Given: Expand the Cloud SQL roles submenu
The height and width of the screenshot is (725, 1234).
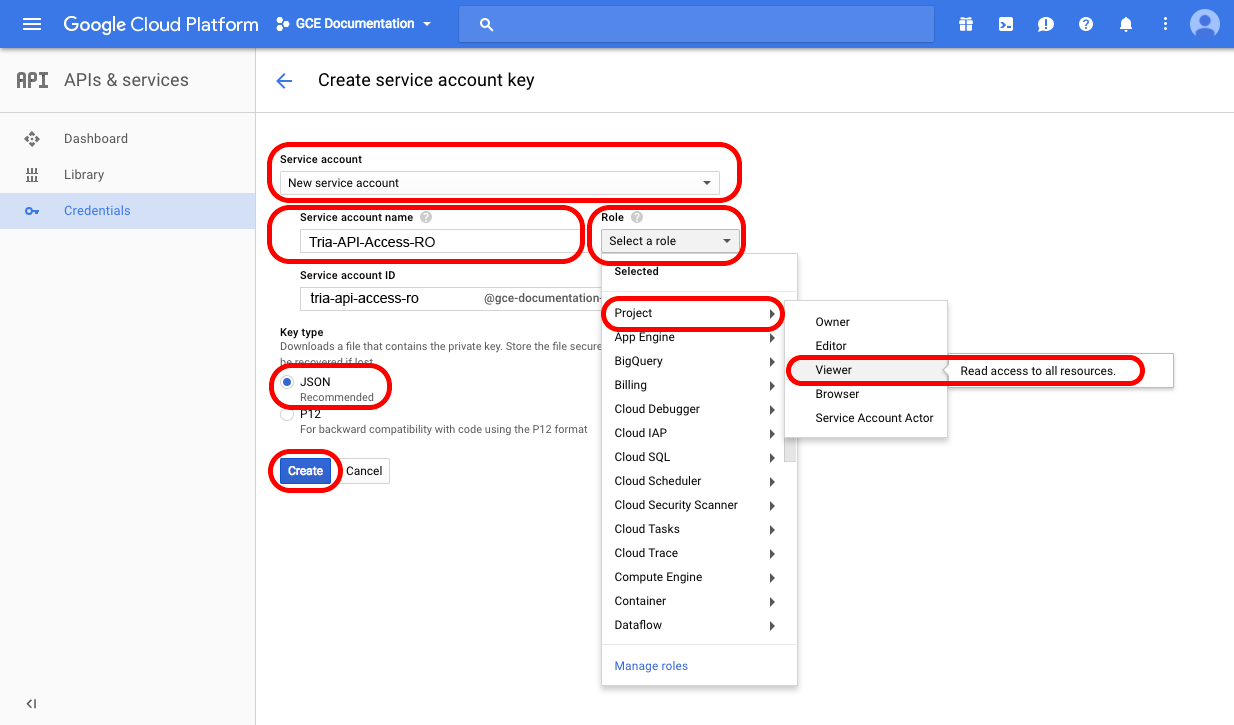Looking at the screenshot, I should [x=698, y=457].
